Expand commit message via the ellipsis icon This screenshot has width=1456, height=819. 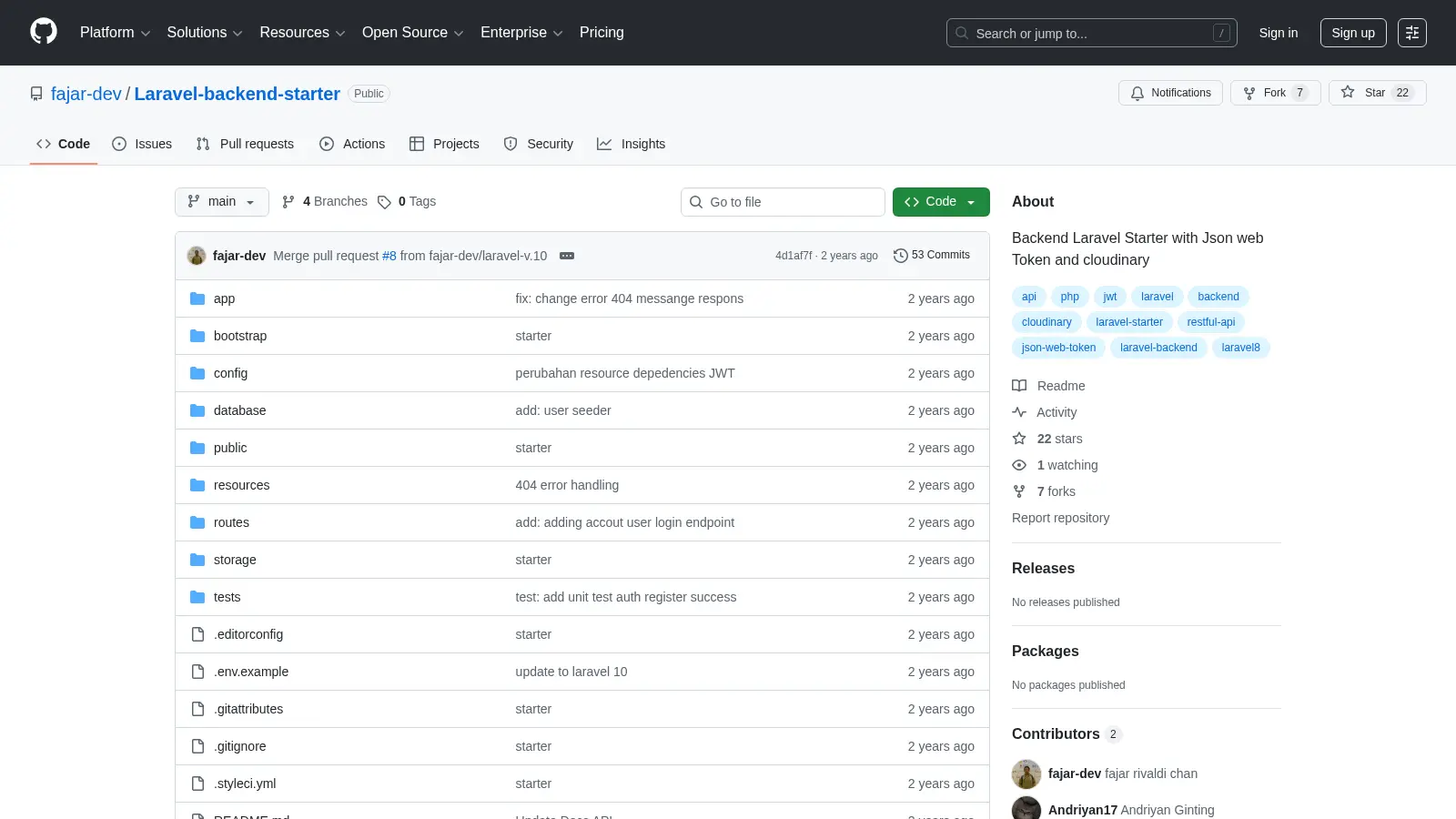click(567, 256)
